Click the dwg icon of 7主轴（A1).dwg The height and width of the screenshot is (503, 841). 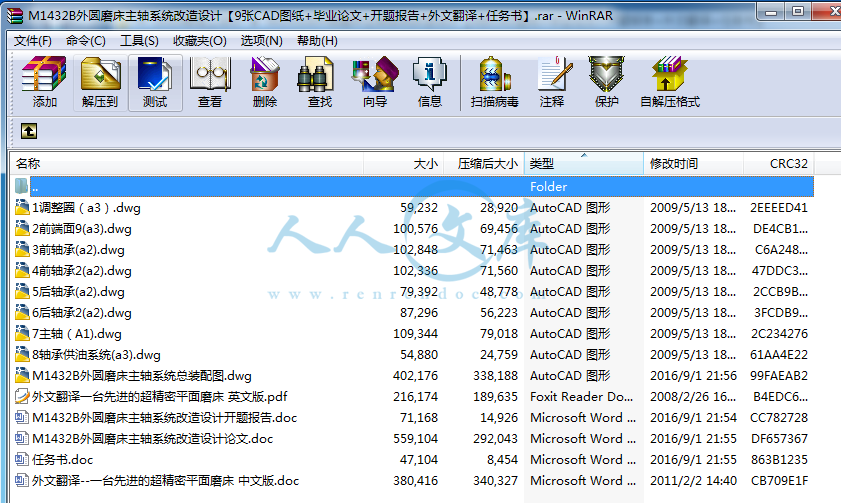pyautogui.click(x=22, y=333)
